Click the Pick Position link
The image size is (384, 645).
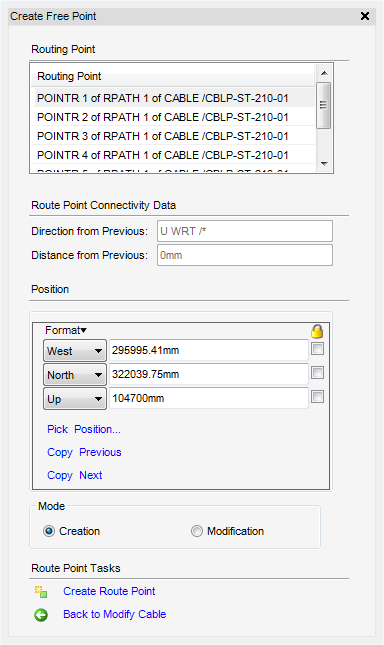tap(84, 429)
